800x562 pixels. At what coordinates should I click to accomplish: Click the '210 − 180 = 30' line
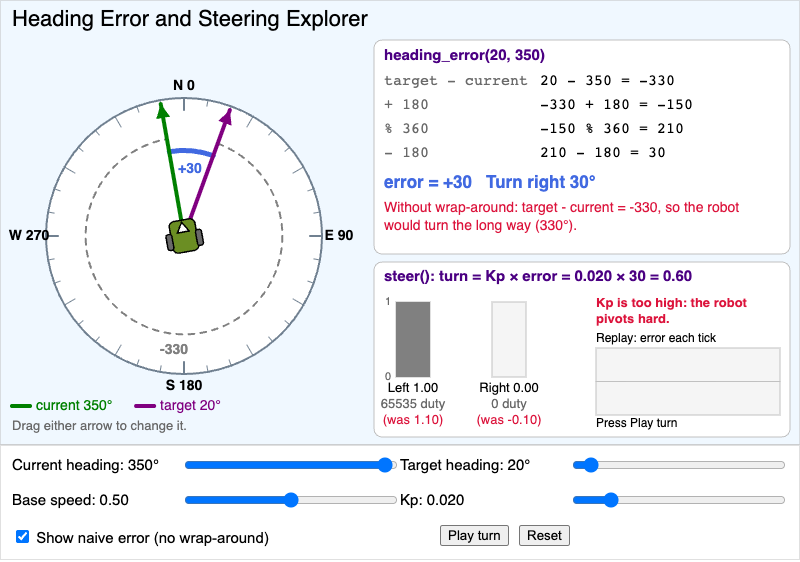[603, 152]
